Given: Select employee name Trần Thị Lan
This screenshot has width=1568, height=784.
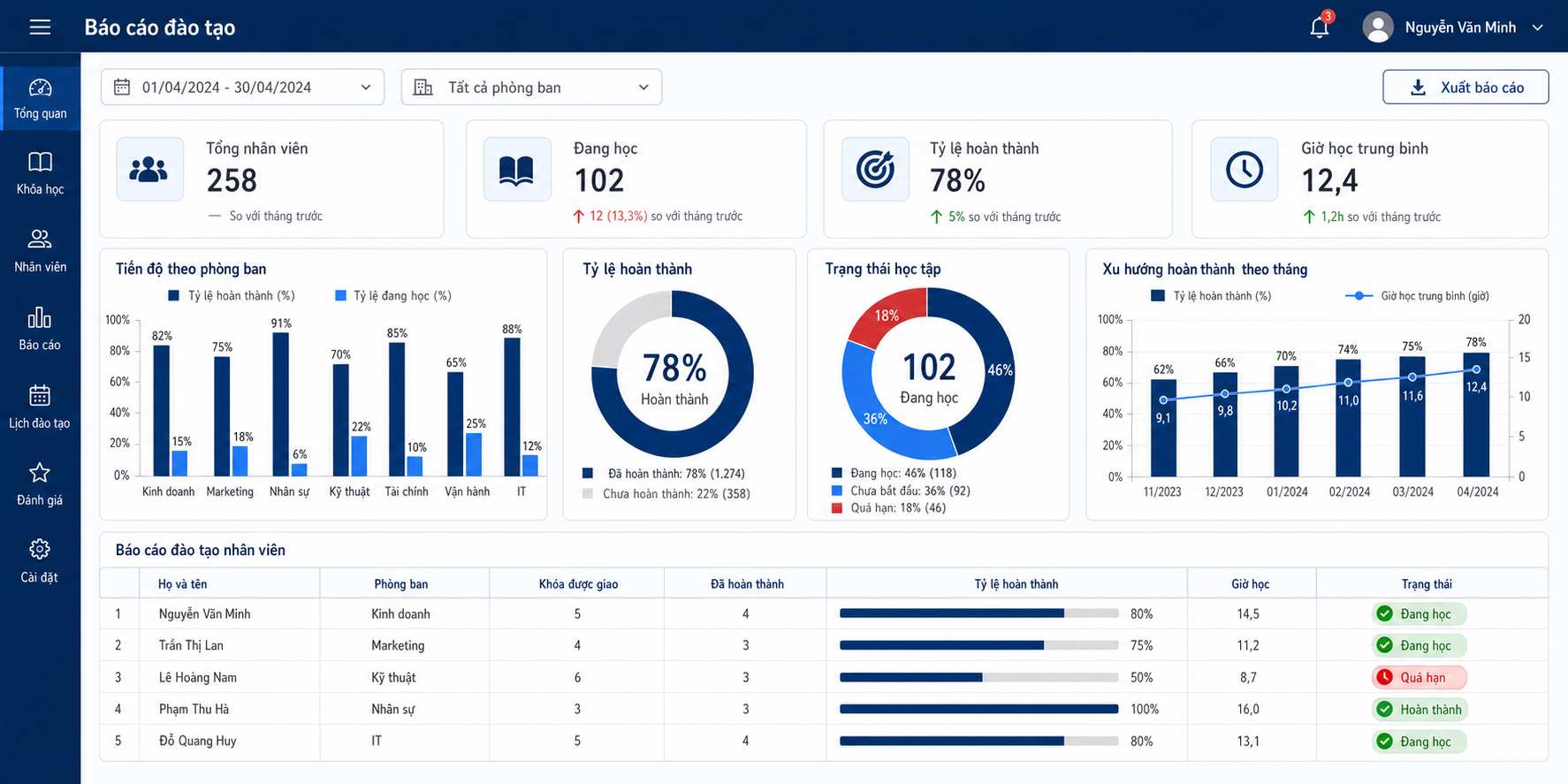Looking at the screenshot, I should (191, 645).
